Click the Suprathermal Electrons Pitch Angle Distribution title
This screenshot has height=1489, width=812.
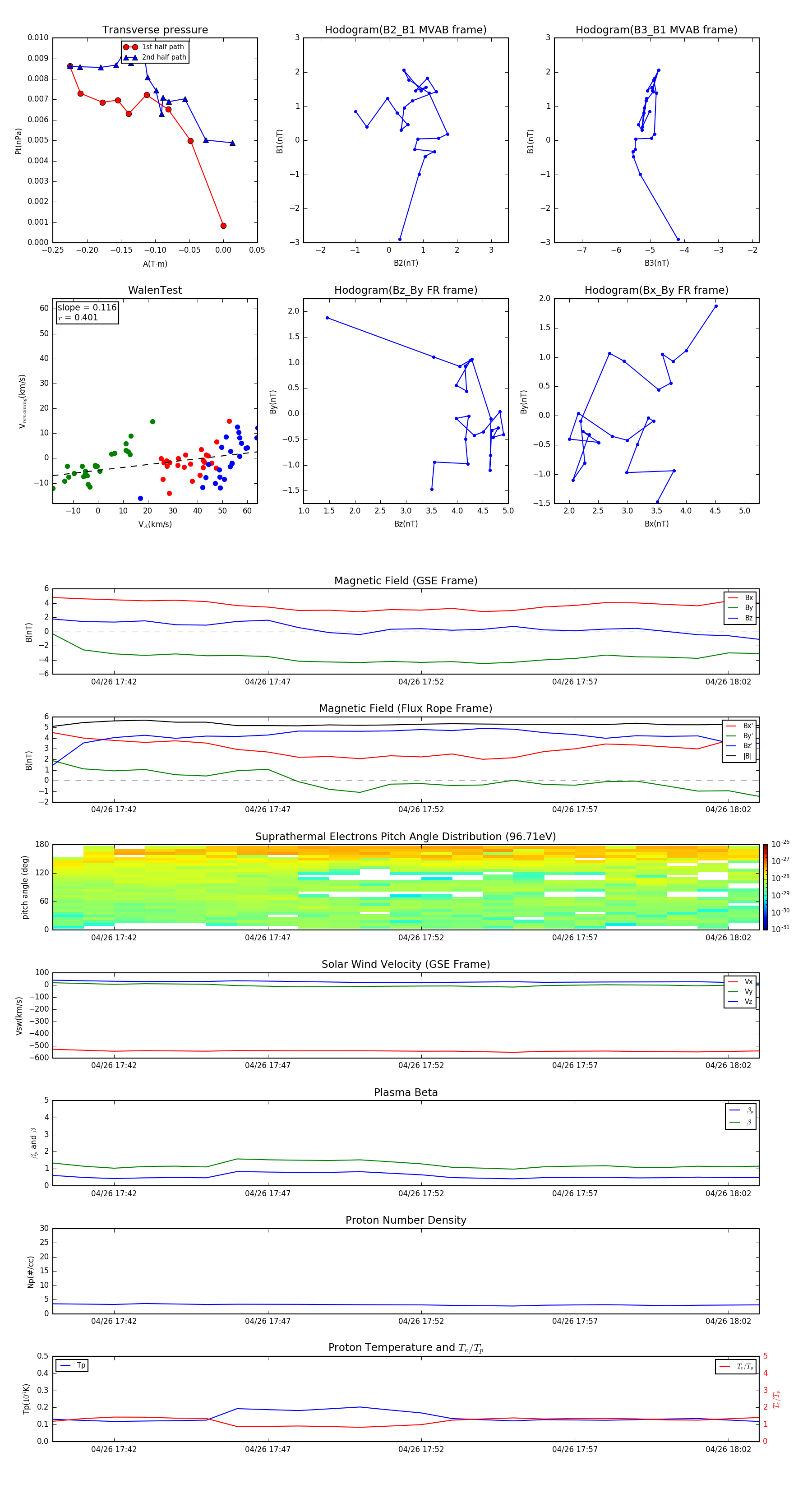406,837
